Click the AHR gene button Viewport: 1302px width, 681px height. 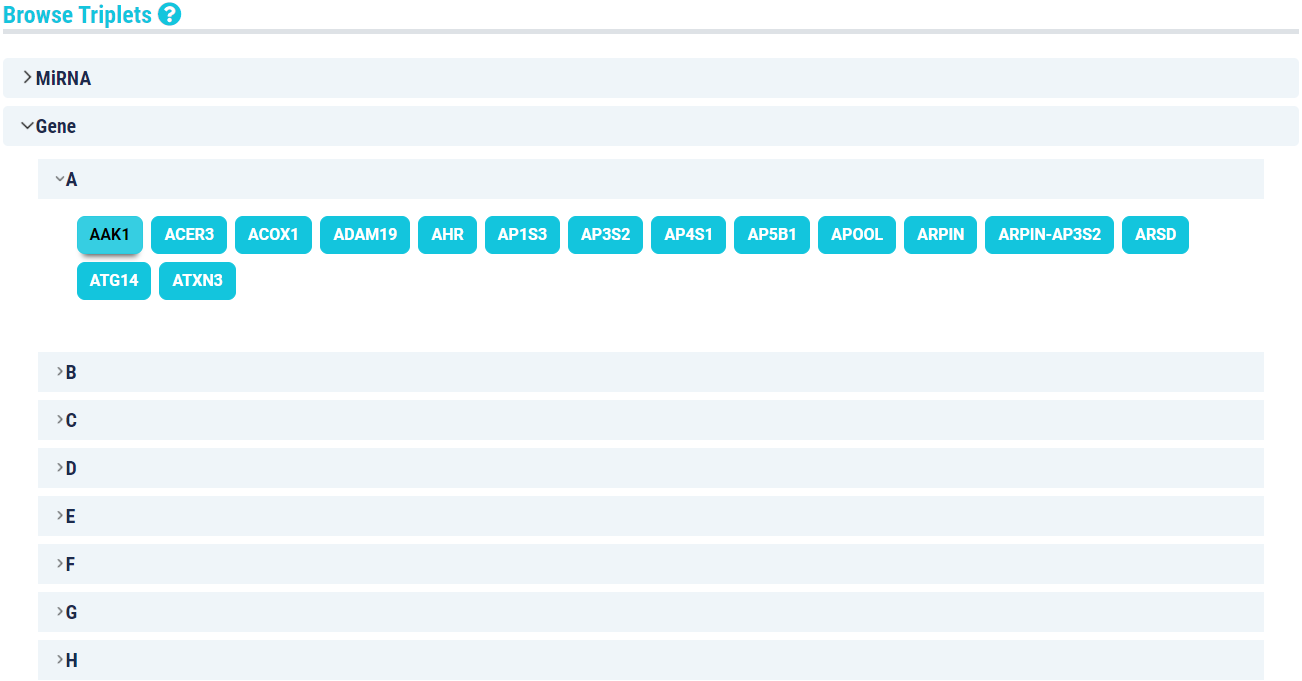point(447,235)
